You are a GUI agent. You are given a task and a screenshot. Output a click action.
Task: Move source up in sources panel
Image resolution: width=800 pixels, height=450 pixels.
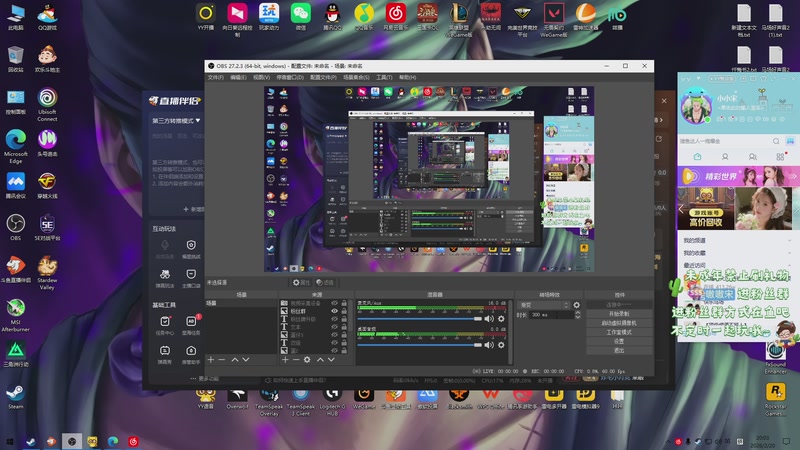coord(320,360)
